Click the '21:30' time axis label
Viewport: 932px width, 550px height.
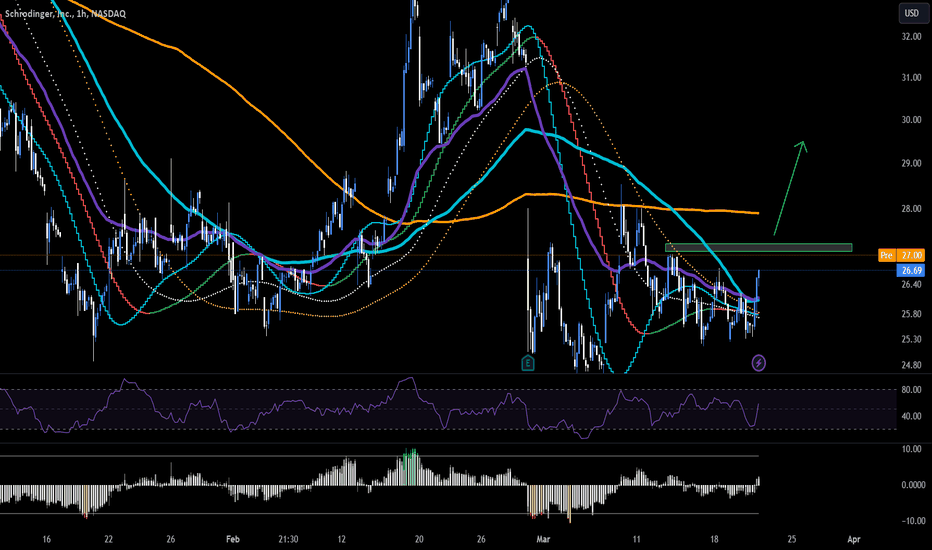point(288,539)
